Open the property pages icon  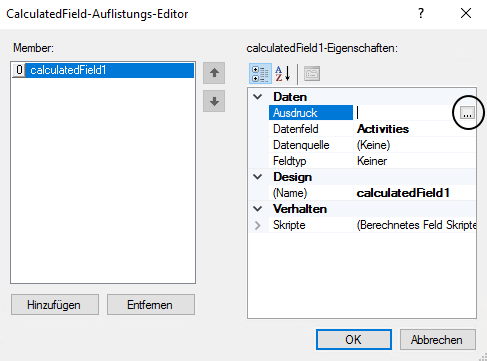tap(312, 74)
